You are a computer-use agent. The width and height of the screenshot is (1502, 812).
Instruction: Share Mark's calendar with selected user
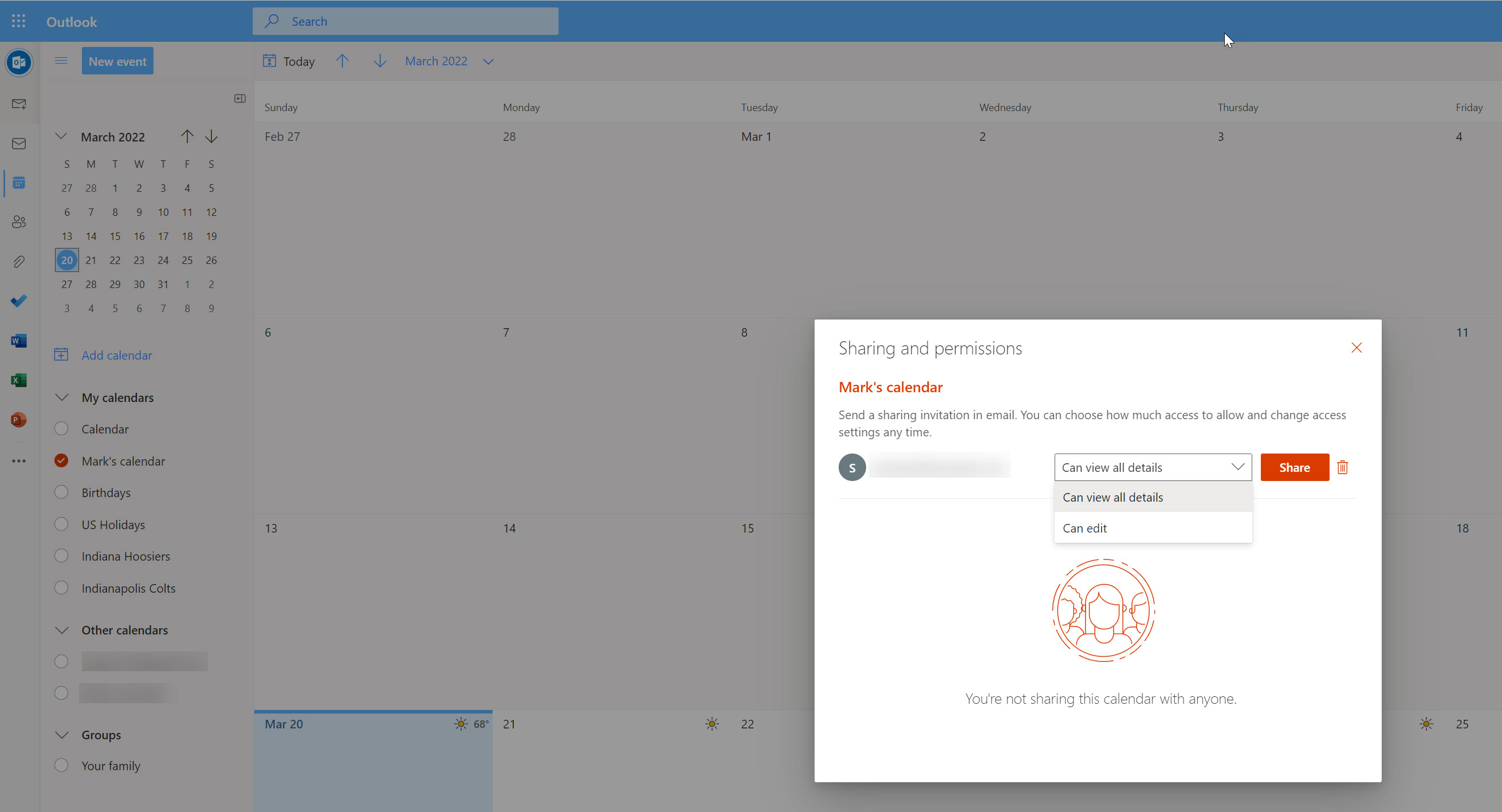click(x=1294, y=466)
